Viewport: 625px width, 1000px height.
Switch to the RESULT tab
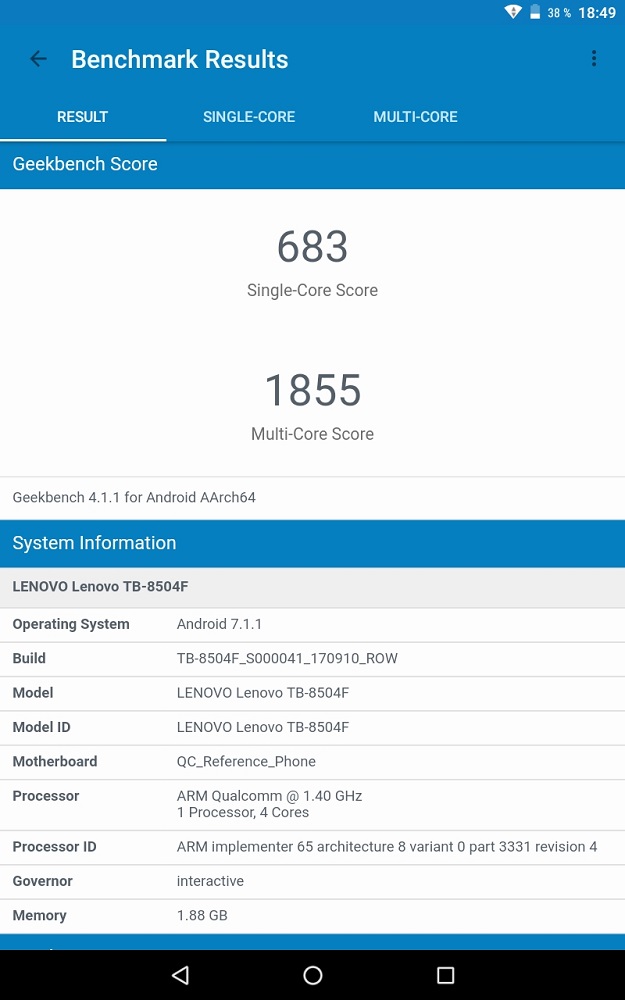[x=83, y=117]
